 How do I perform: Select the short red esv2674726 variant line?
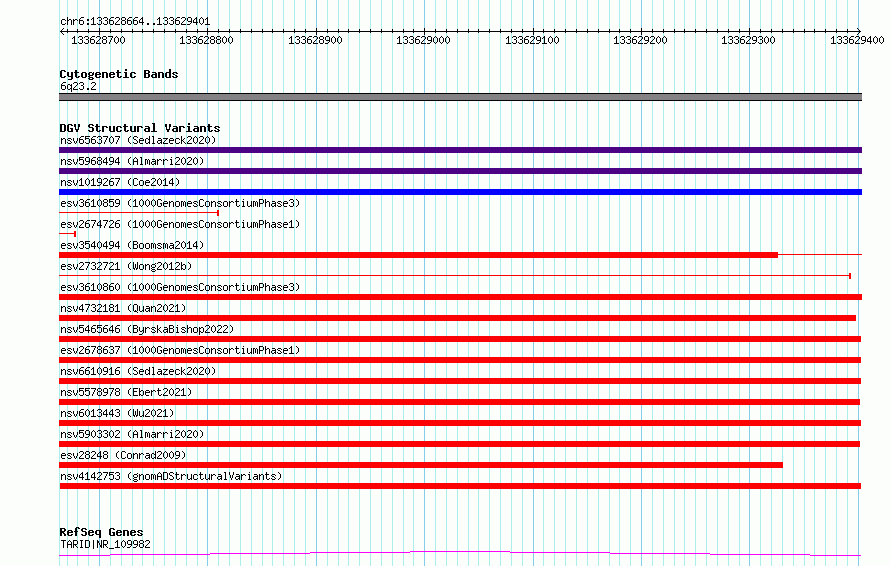[x=68, y=234]
